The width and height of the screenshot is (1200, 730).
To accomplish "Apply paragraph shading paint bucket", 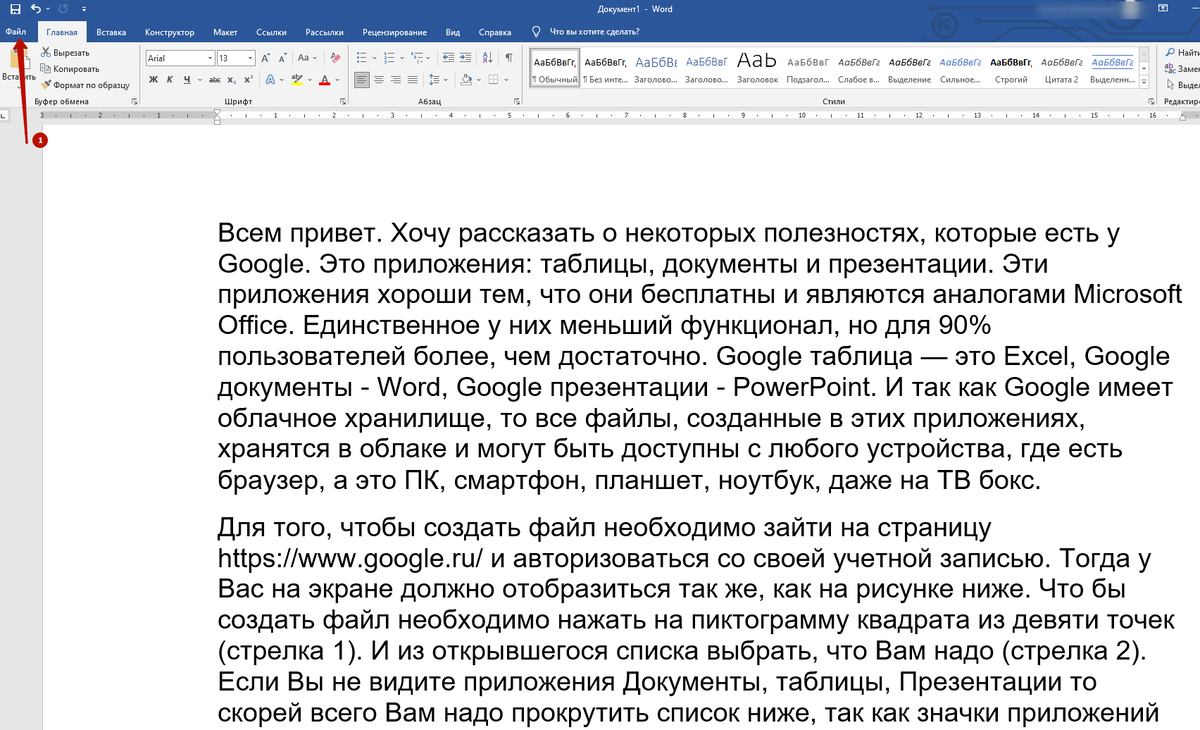I will point(466,80).
